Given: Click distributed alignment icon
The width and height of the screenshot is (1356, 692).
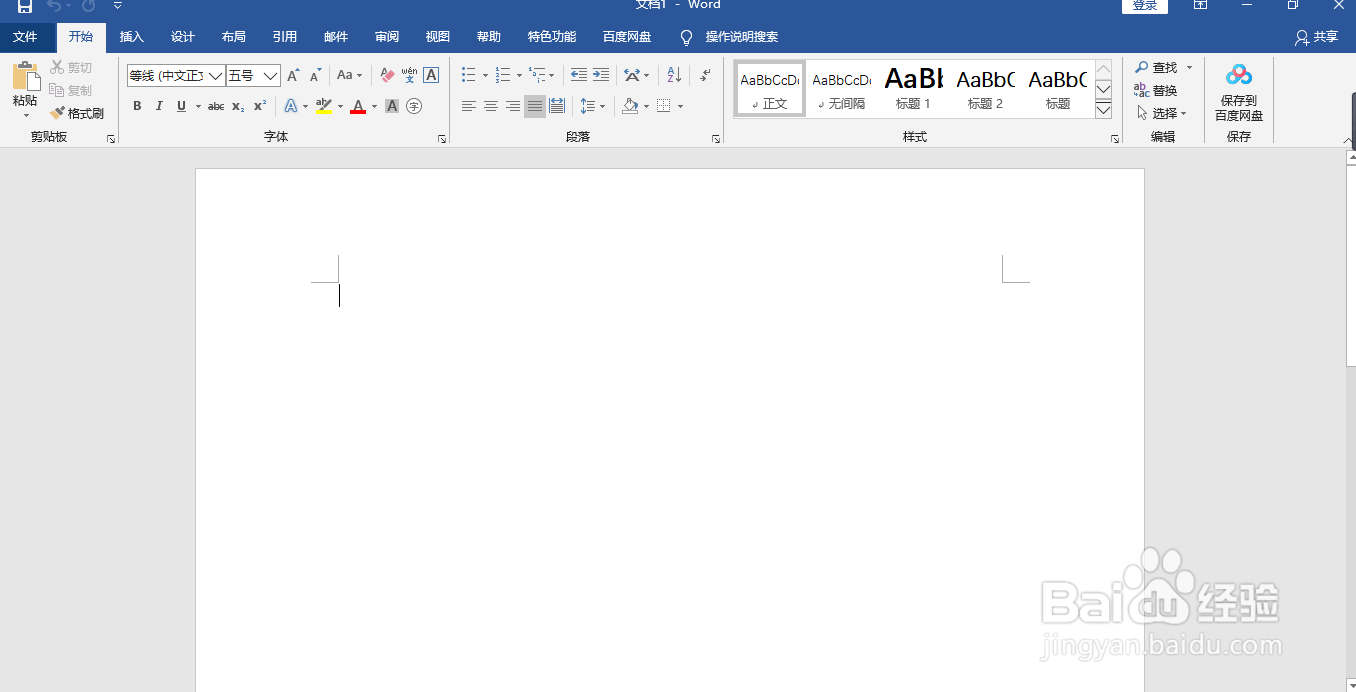Looking at the screenshot, I should 557,106.
